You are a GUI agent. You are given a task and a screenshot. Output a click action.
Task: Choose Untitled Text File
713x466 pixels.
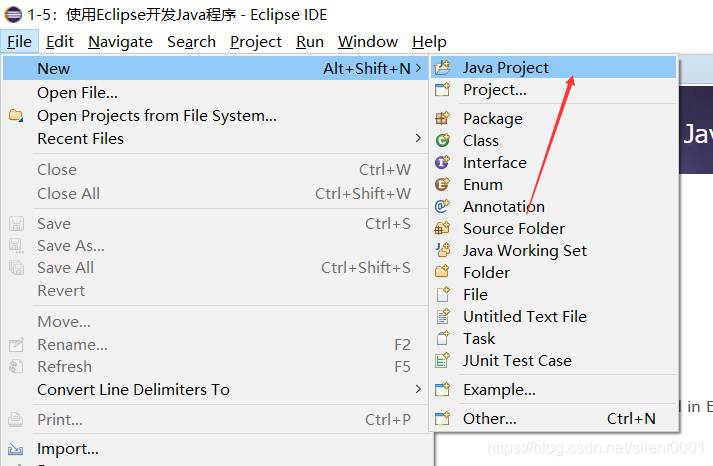click(553, 316)
